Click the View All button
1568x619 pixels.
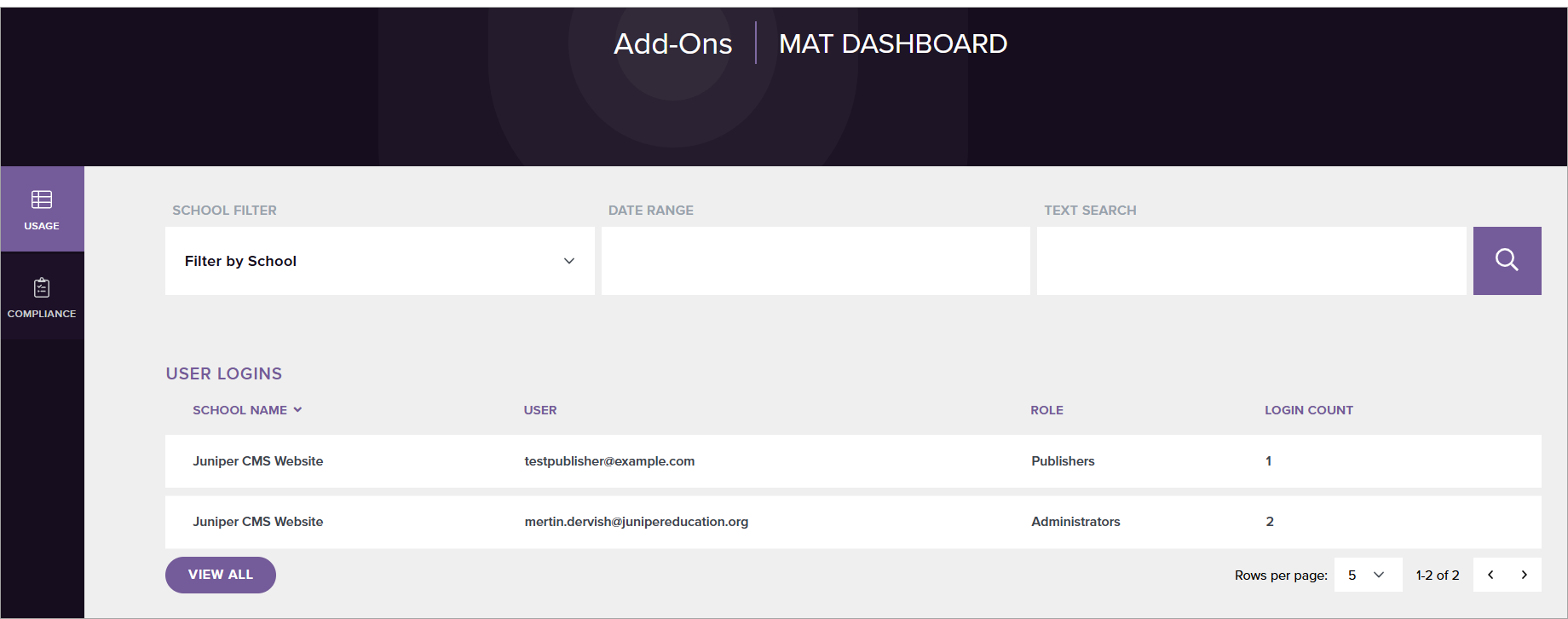[x=221, y=575]
